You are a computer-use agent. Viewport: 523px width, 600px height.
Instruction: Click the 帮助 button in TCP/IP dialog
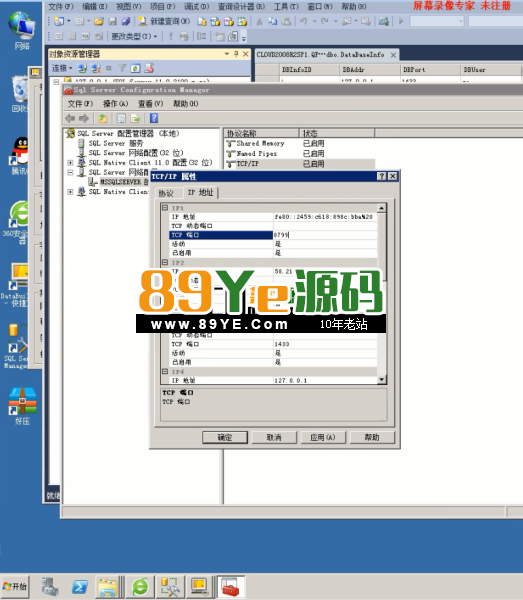(372, 437)
